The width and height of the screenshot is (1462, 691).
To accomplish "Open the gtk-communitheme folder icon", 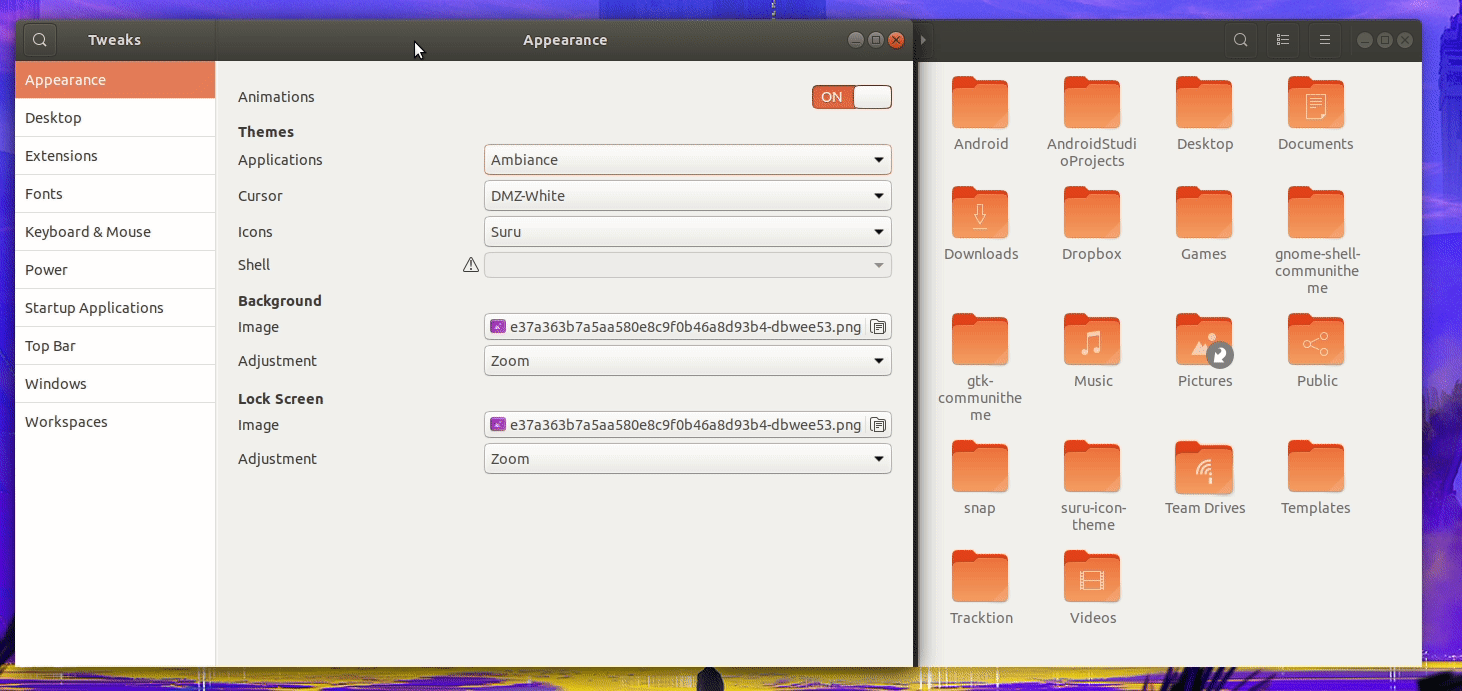I will (980, 339).
